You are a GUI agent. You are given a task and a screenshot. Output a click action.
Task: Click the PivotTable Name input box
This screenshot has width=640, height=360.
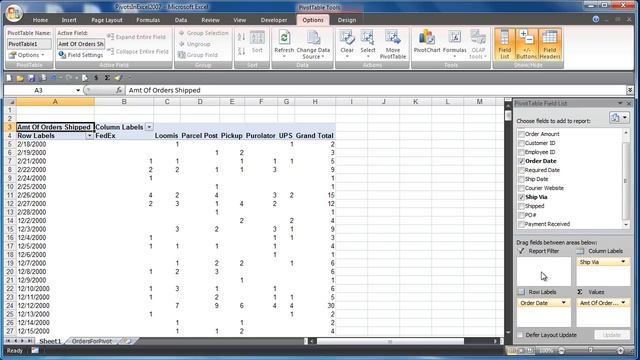point(29,44)
